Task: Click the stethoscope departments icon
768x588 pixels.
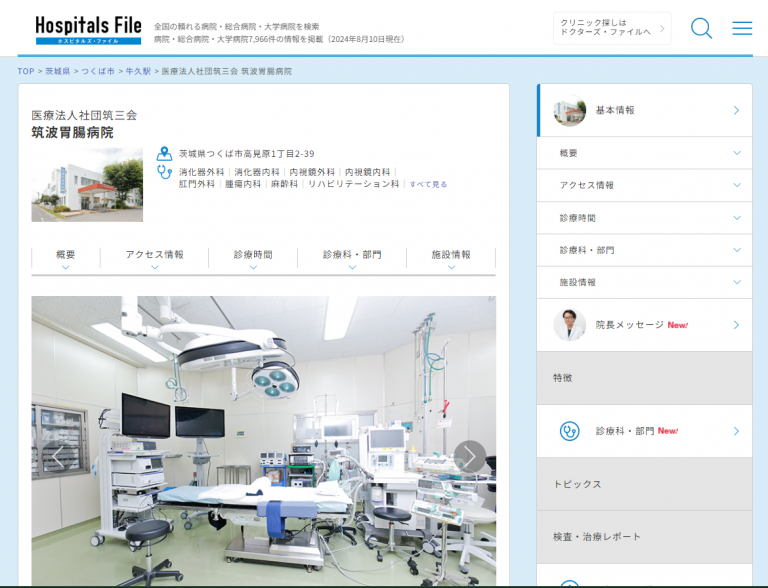Action: click(164, 172)
